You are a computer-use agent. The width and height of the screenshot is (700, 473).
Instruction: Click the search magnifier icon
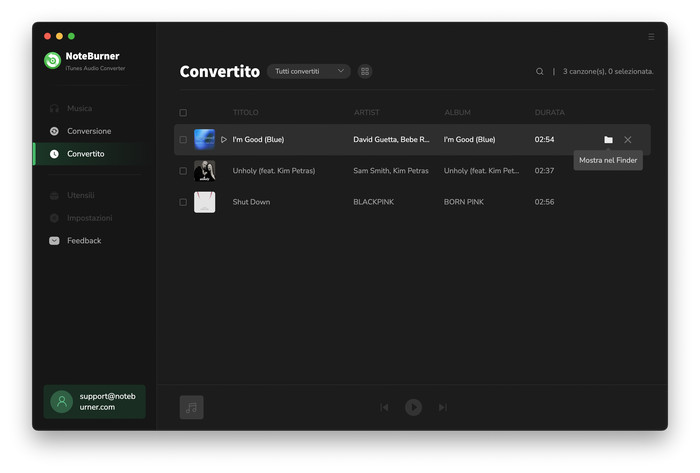539,71
